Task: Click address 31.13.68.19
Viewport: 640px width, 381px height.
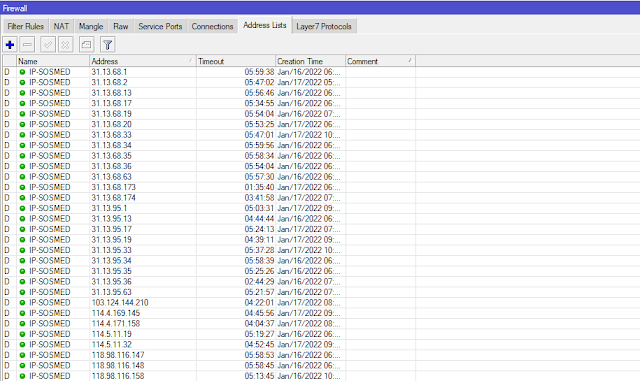Action: 111,114
